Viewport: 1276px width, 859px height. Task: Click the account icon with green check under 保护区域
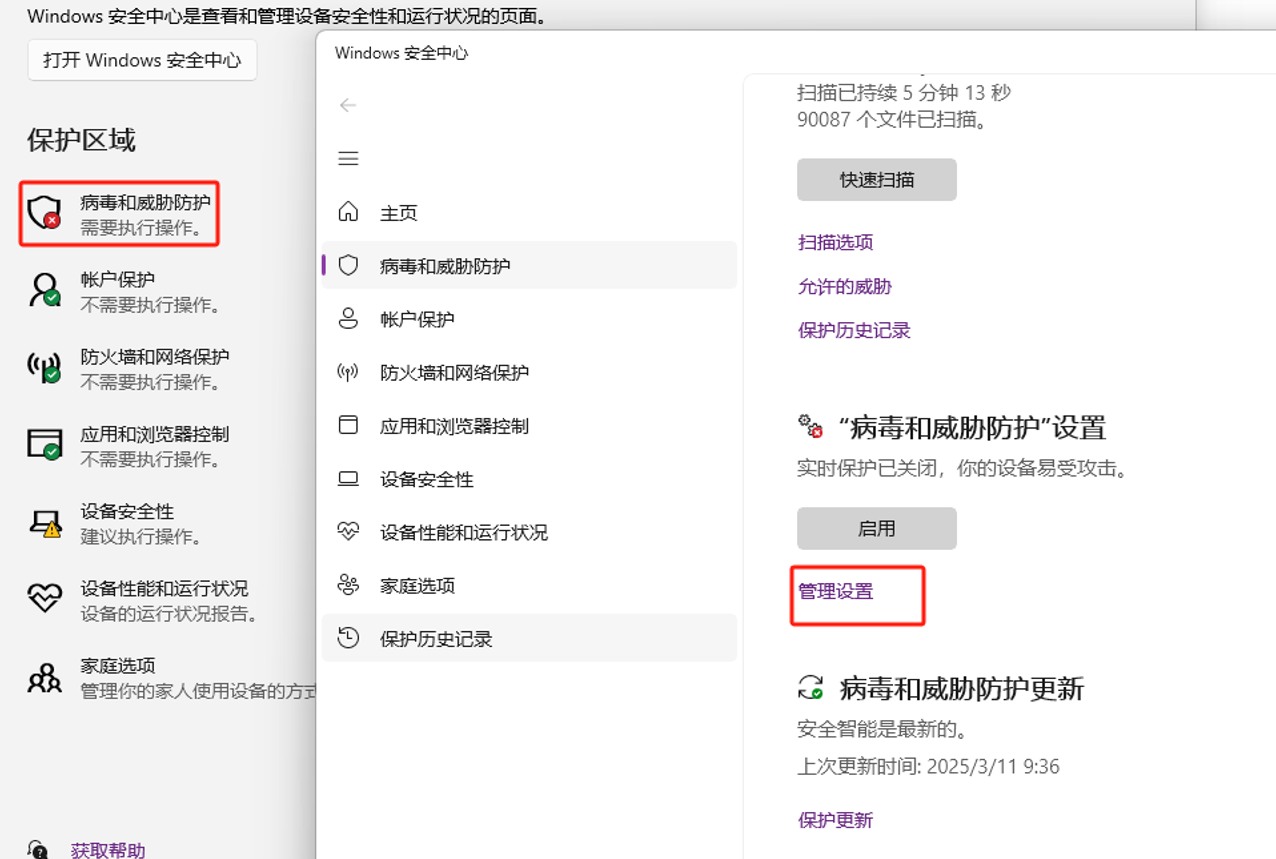point(45,290)
